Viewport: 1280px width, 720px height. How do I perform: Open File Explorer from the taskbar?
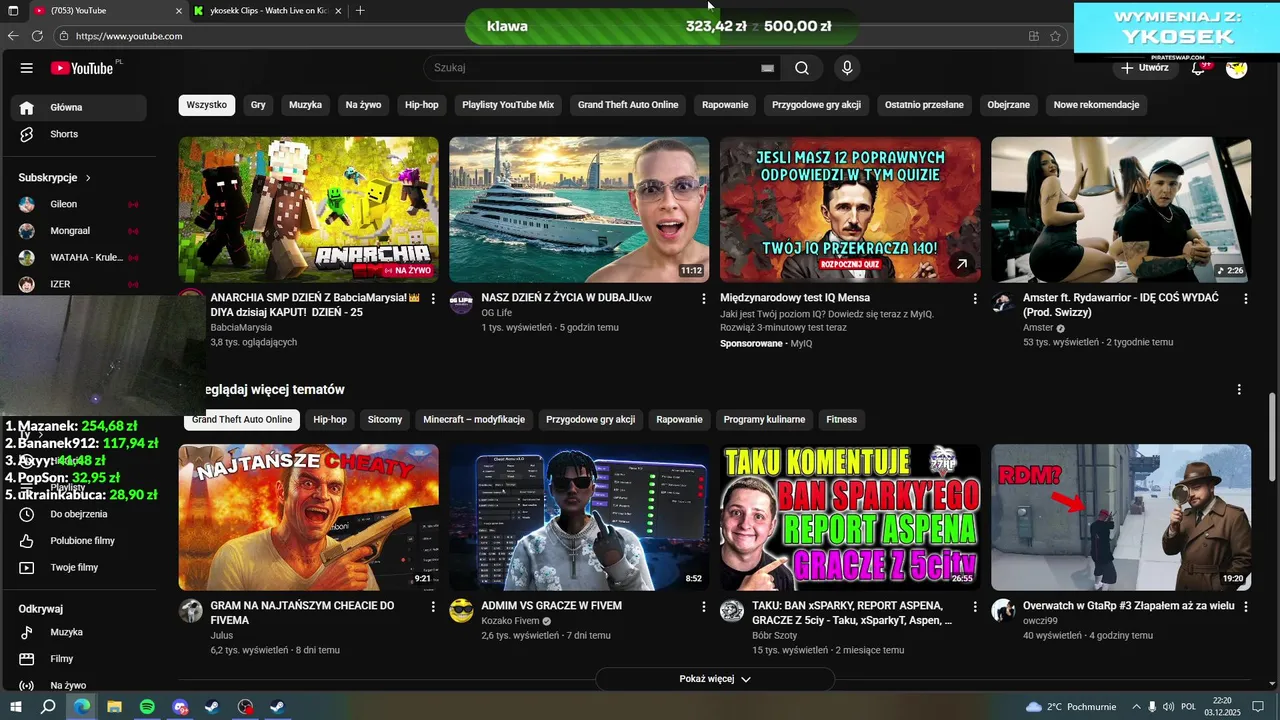[x=114, y=707]
